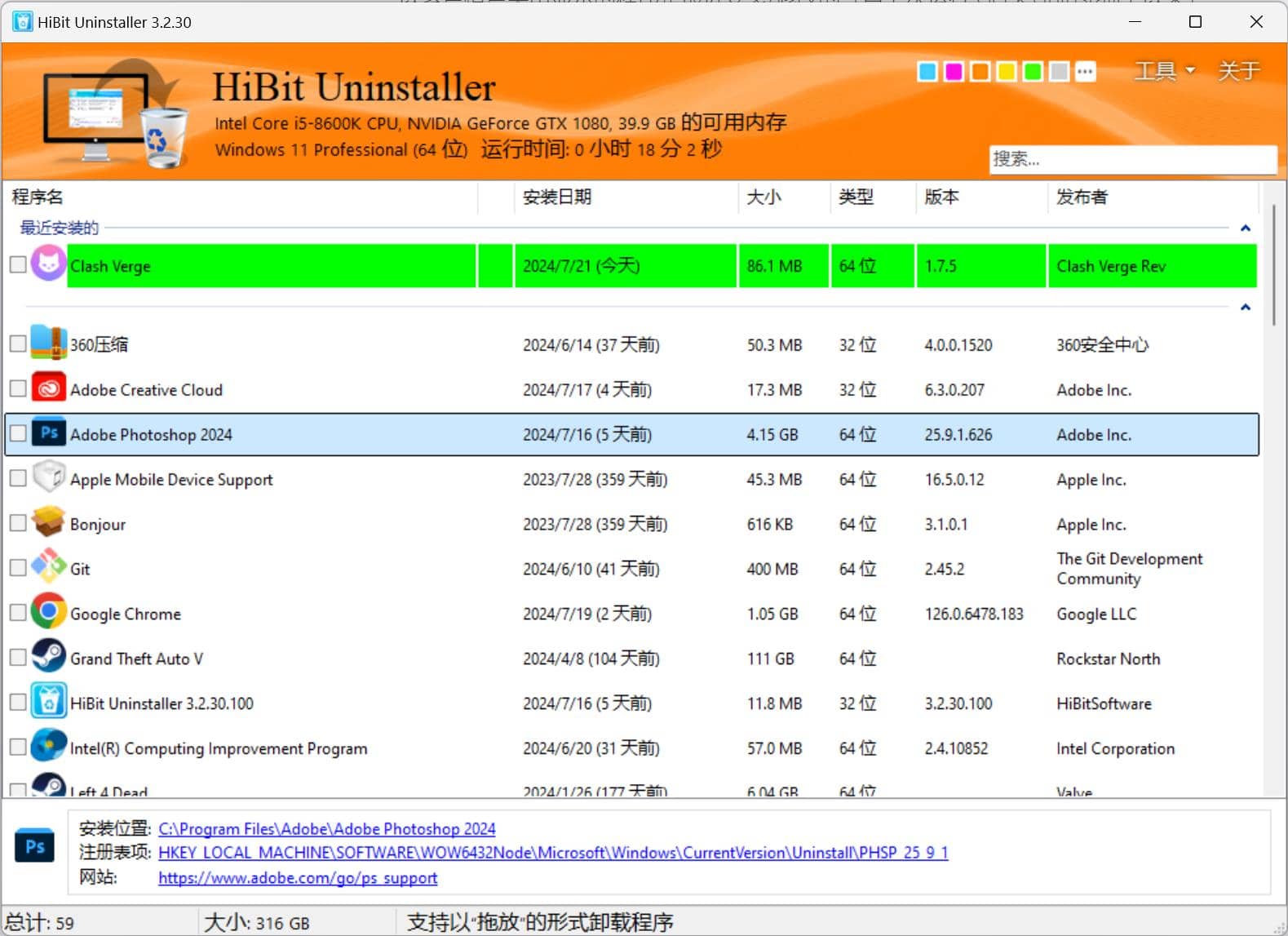
Task: Sort by 类型 column header
Action: [873, 197]
